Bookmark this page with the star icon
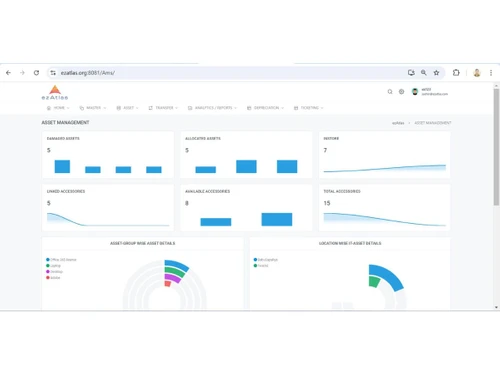This screenshot has width=500, height=375. click(436, 73)
